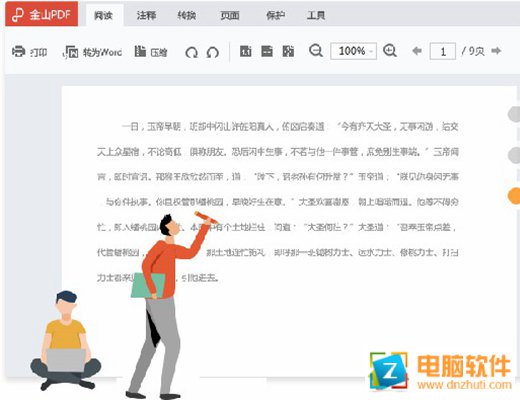Click the page number input field
The width and height of the screenshot is (520, 400).
pyautogui.click(x=443, y=51)
